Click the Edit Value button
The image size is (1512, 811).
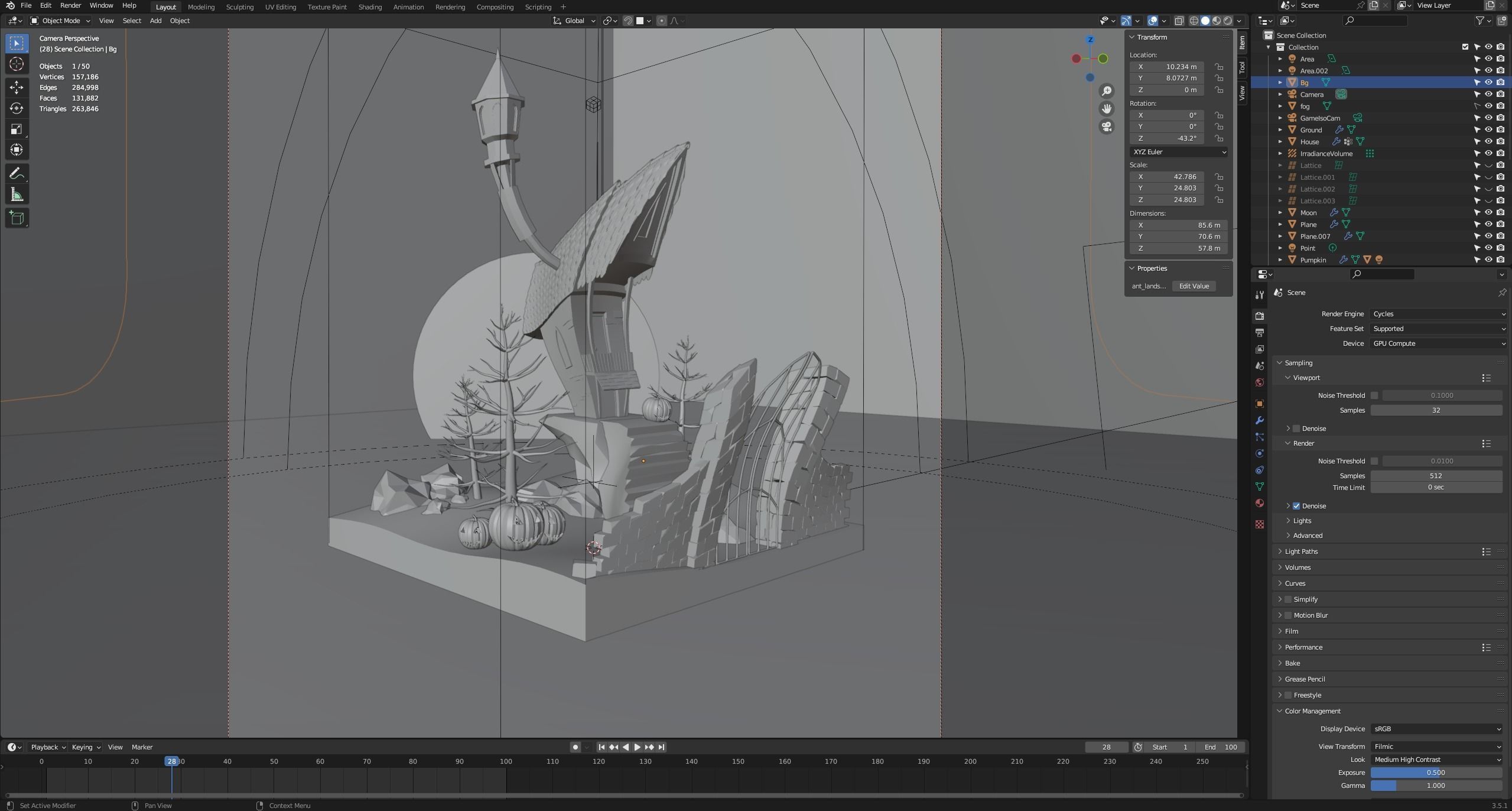1194,286
